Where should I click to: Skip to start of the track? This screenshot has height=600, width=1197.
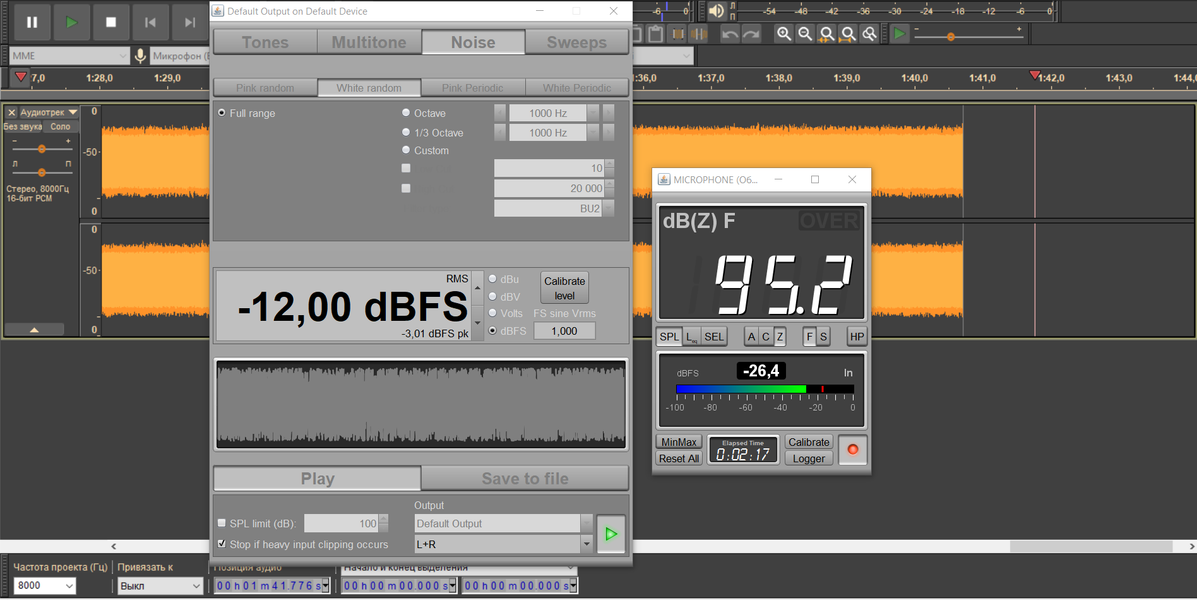point(150,22)
